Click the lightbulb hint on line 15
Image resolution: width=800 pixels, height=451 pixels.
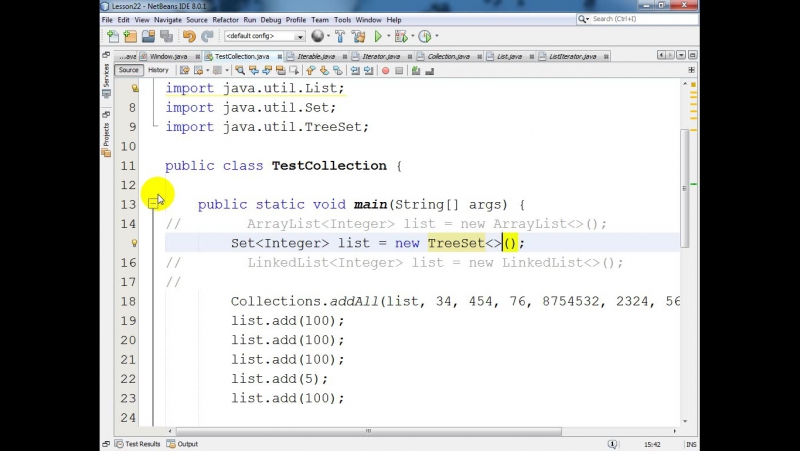tap(135, 243)
